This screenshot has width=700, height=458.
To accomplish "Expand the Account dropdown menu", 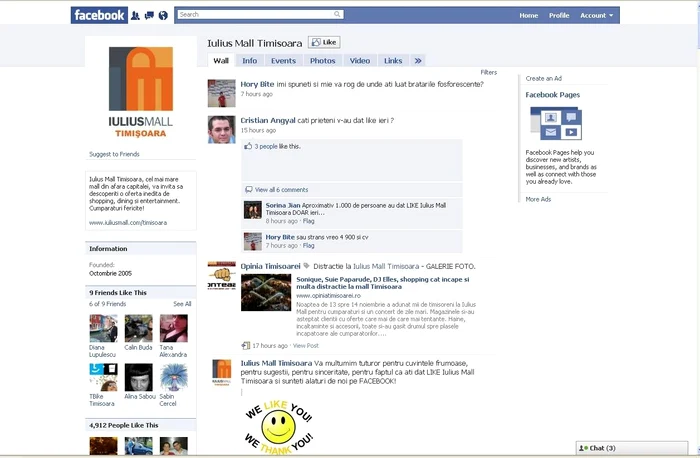I will [x=596, y=15].
